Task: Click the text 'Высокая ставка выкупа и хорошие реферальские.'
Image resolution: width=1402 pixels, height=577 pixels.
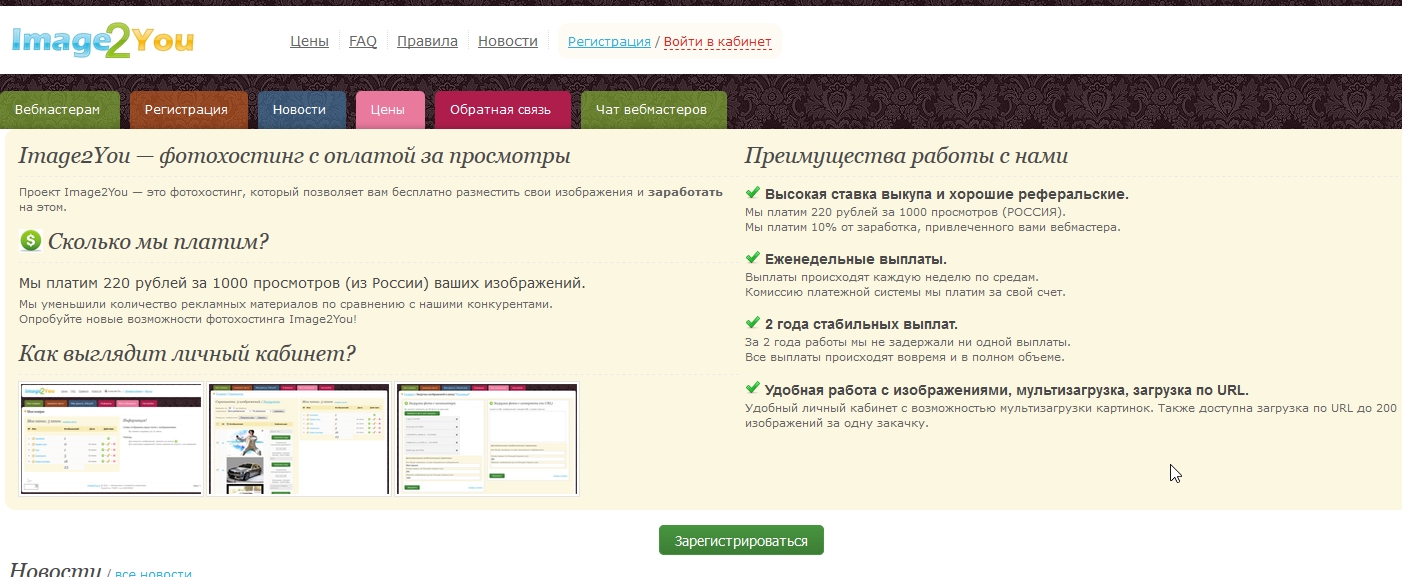Action: click(x=947, y=194)
